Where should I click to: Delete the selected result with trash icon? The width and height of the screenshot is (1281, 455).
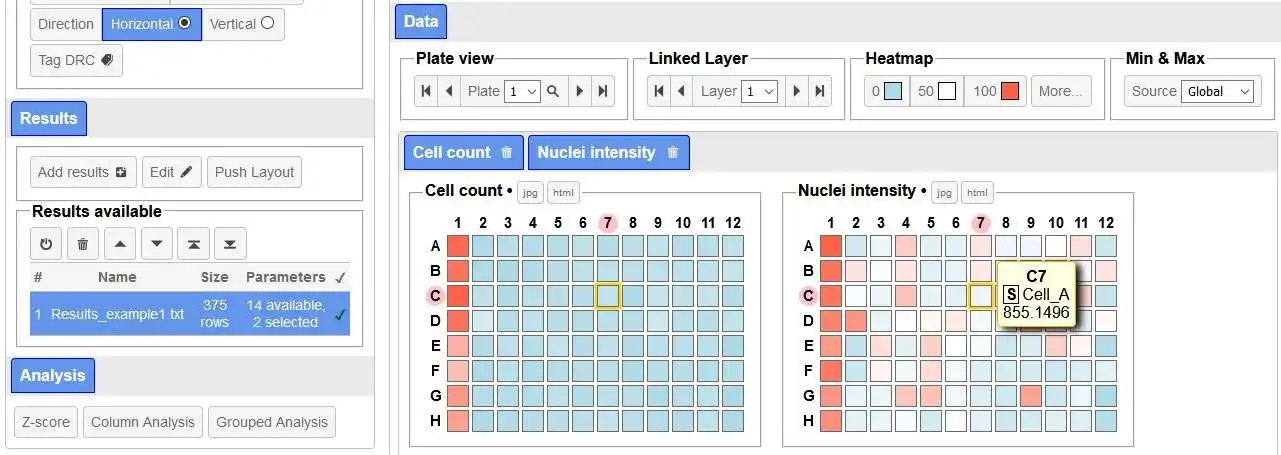pyautogui.click(x=82, y=243)
